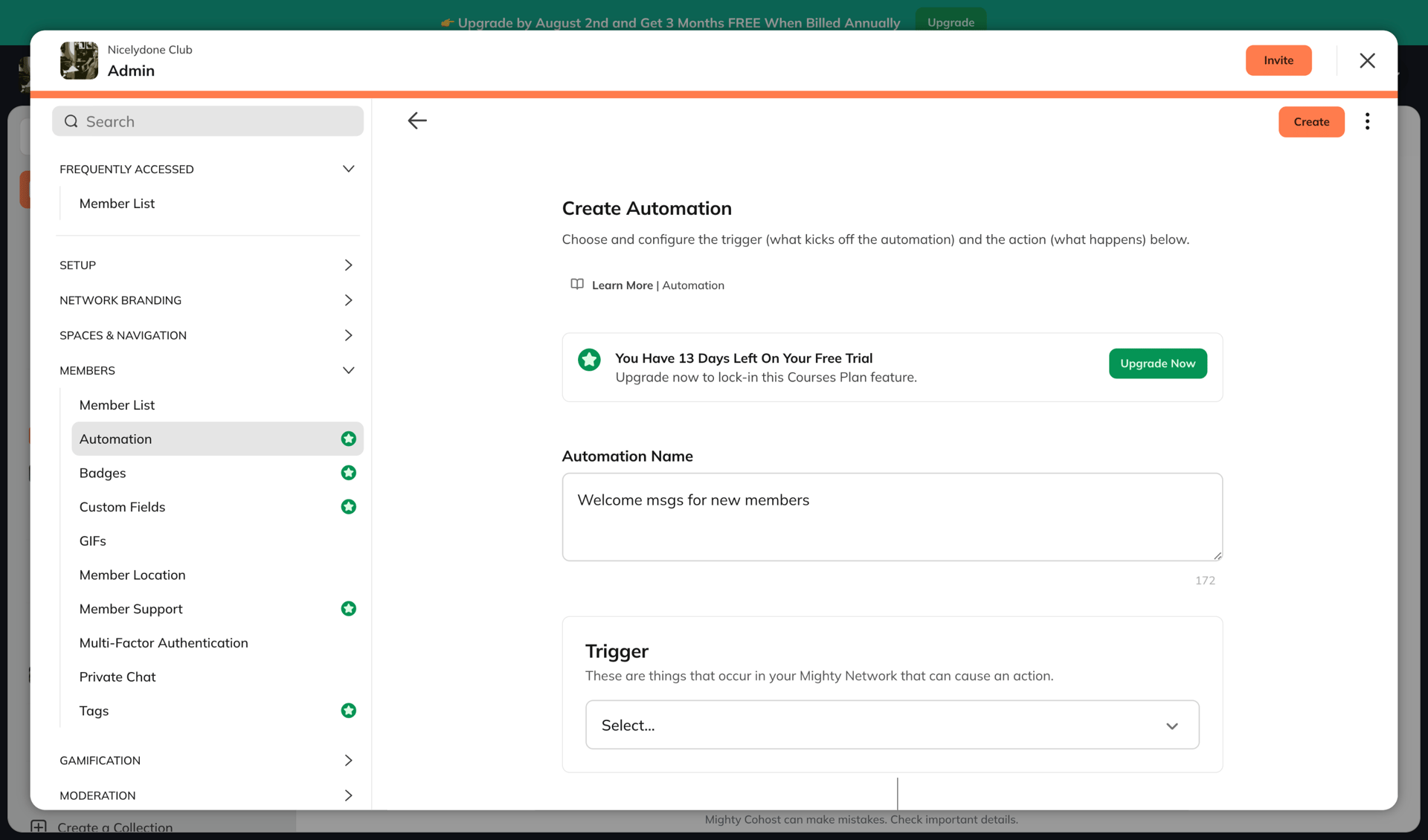
Task: Click inside the Automation Name field
Action: click(892, 517)
